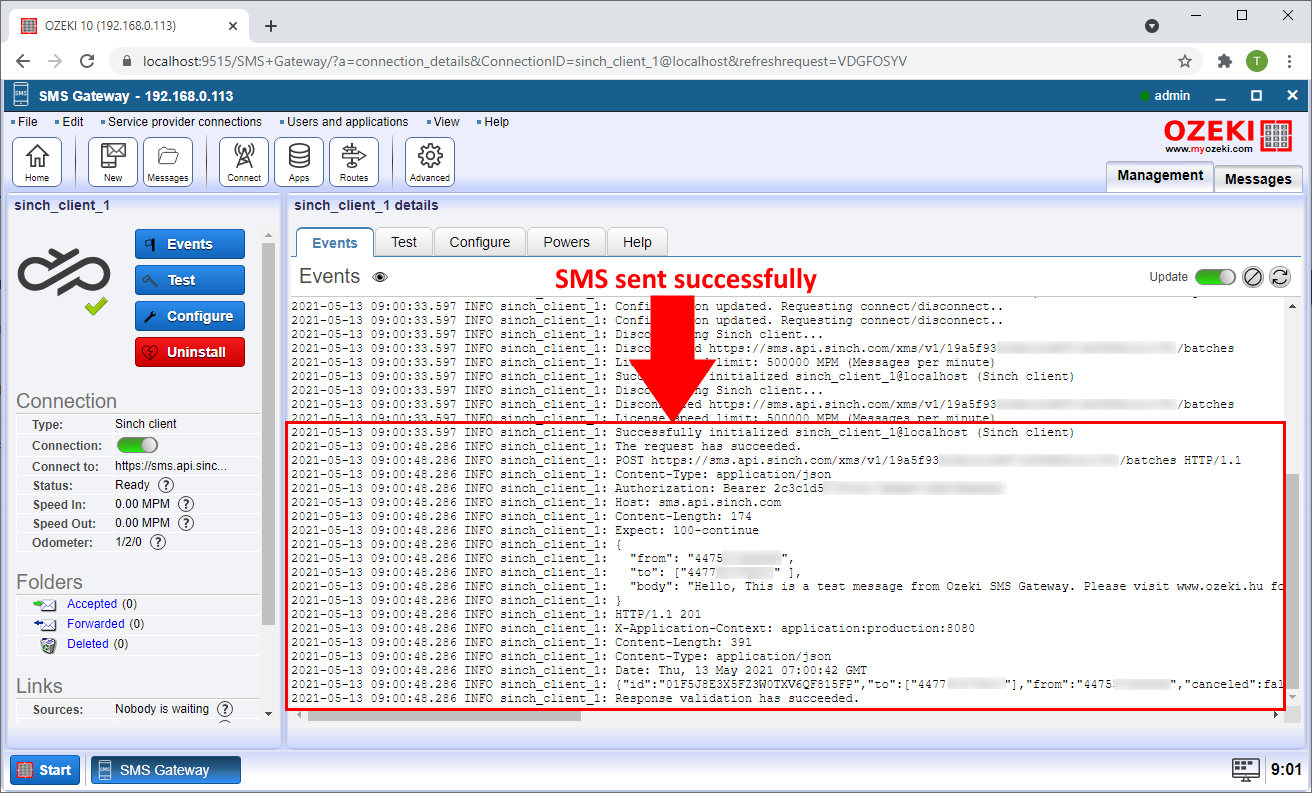Viewport: 1312px width, 793px height.
Task: Switch to the Management tab
Action: click(x=1160, y=175)
